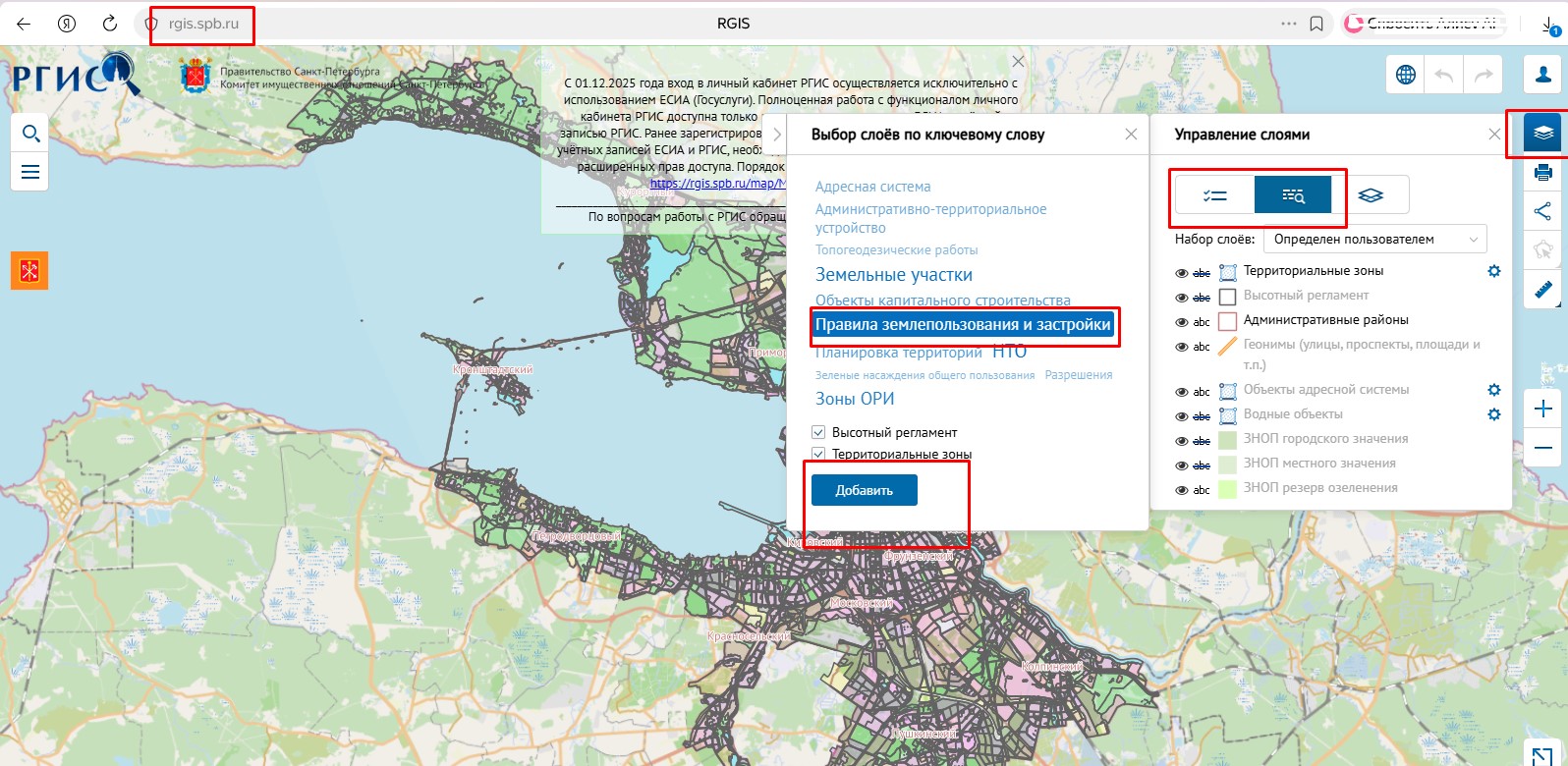
Task: Open the map search magnifier tool
Action: [x=30, y=134]
